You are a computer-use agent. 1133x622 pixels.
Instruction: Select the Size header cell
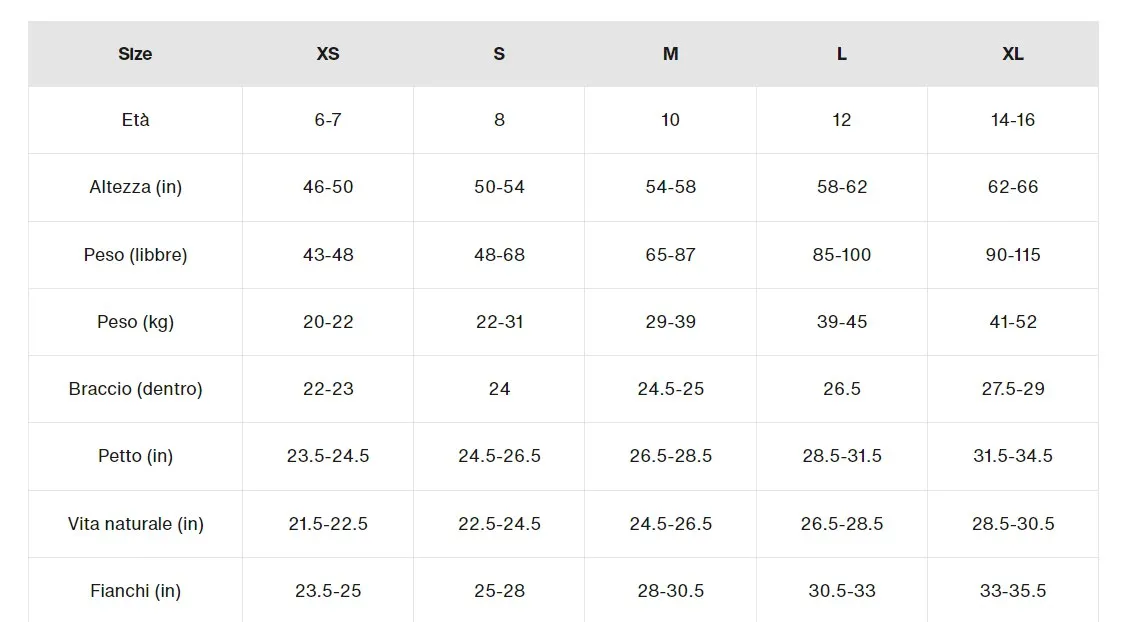135,54
